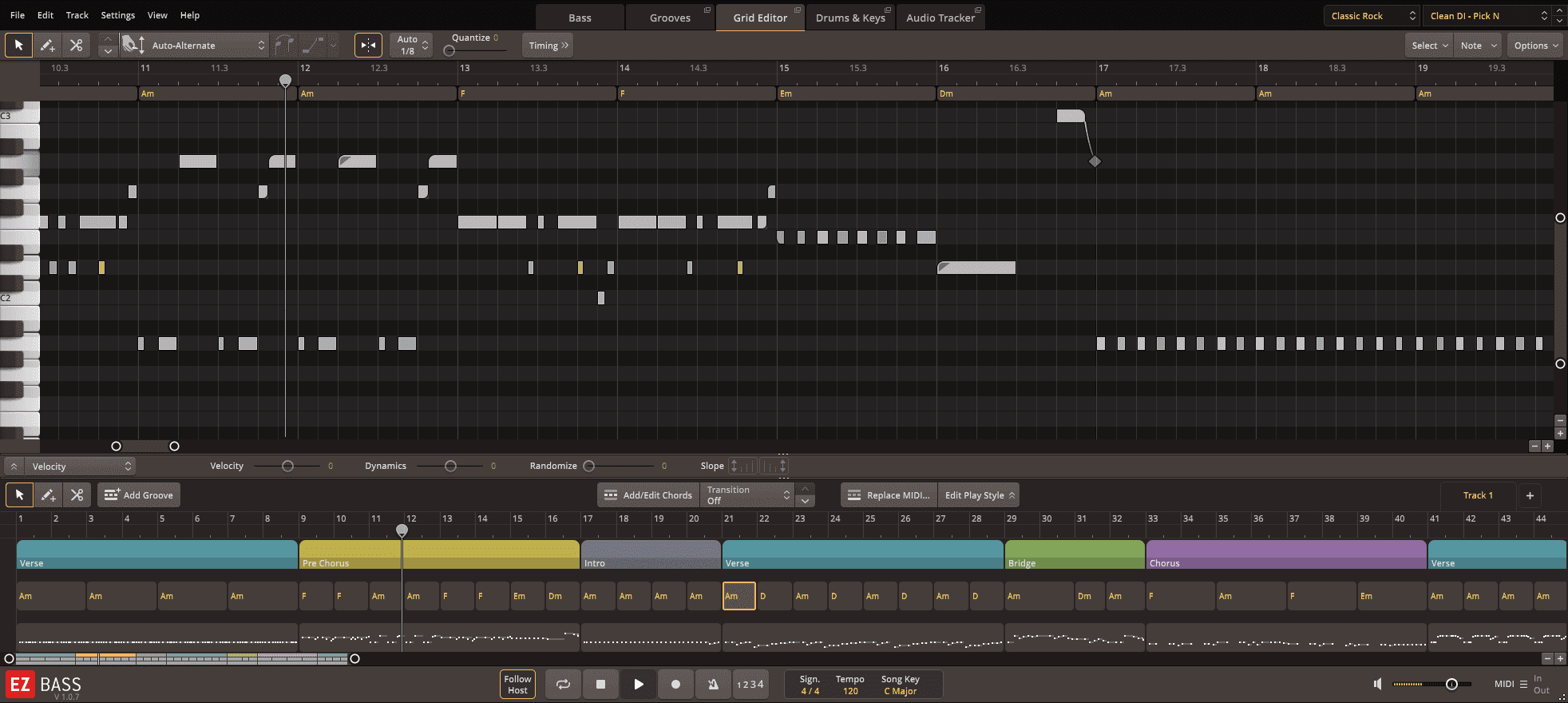This screenshot has height=703, width=1568.
Task: Expand the Edit Play Style panel
Action: pos(980,495)
